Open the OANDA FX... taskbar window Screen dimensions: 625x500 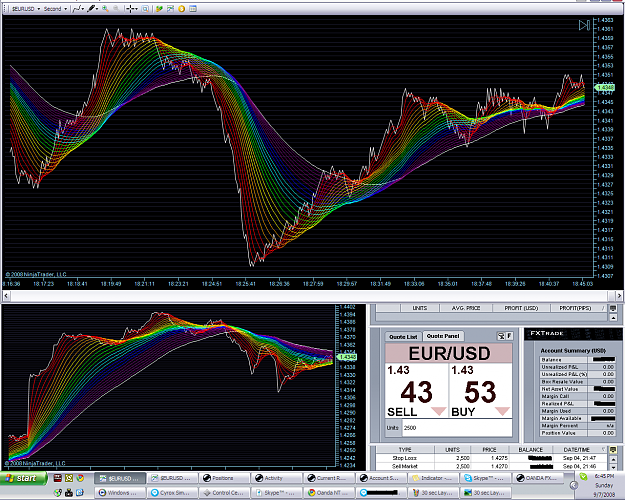point(538,478)
